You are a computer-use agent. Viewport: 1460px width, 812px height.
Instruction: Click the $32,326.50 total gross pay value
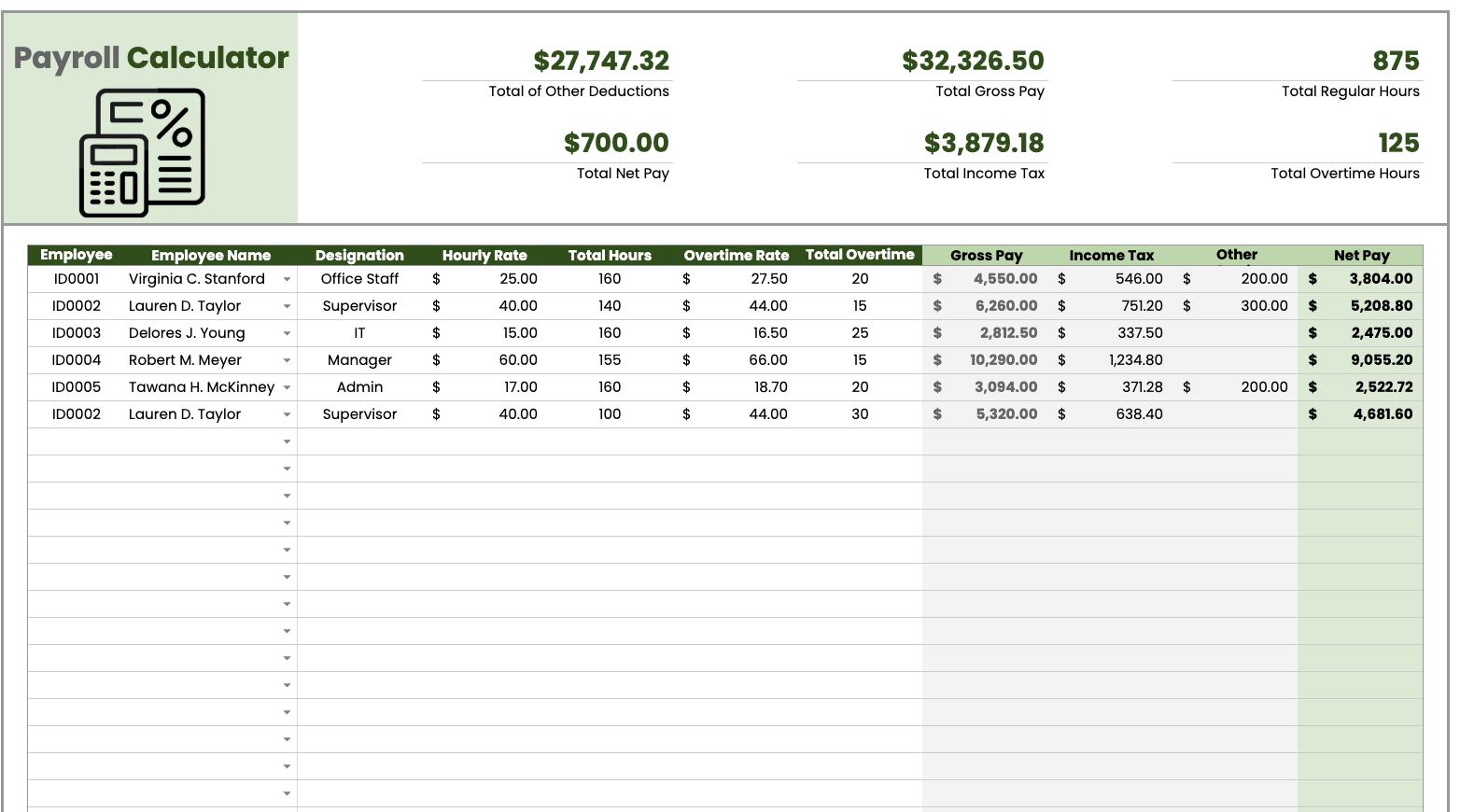pos(973,61)
